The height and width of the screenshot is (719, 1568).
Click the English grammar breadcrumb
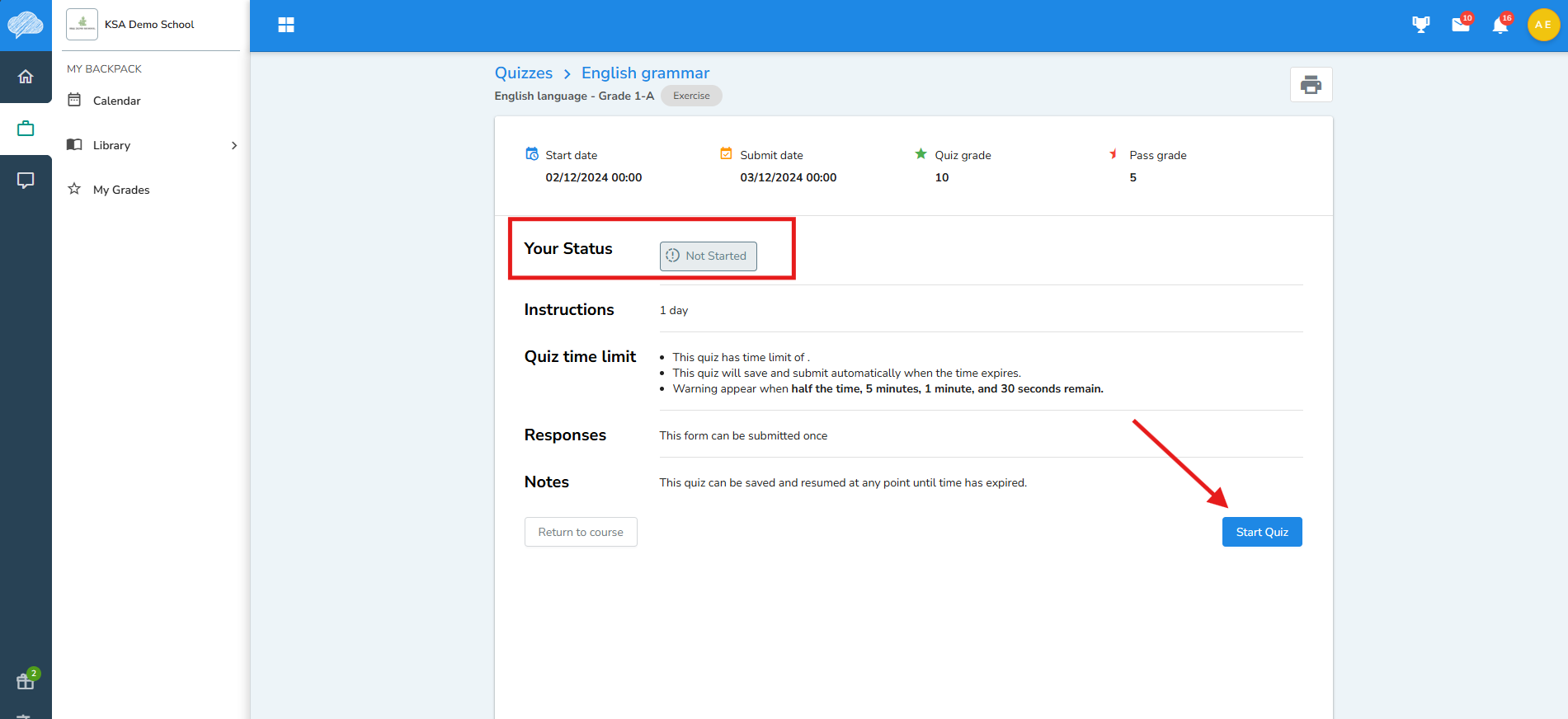(645, 73)
